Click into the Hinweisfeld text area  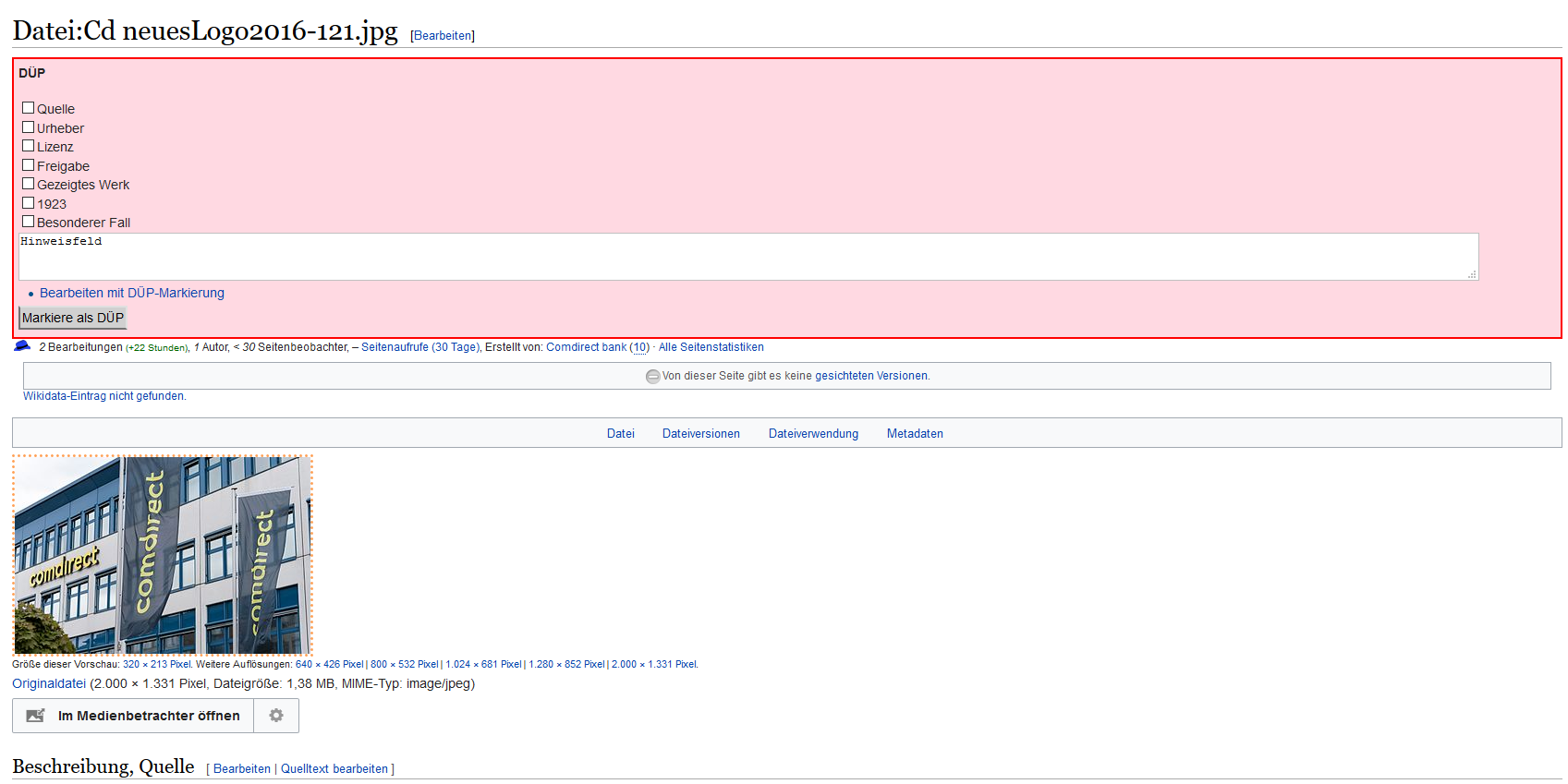pos(748,257)
